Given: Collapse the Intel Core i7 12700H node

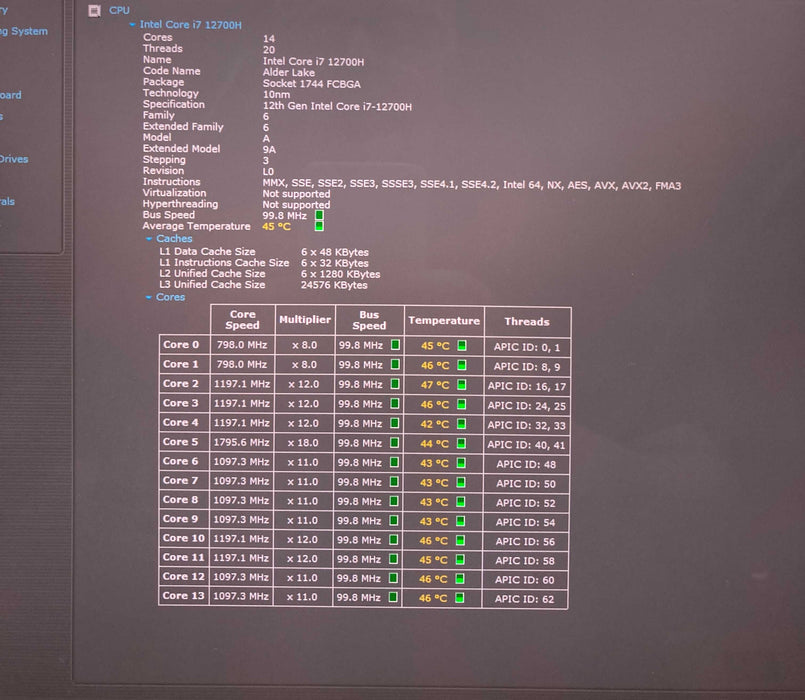Looking at the screenshot, I should [133, 24].
